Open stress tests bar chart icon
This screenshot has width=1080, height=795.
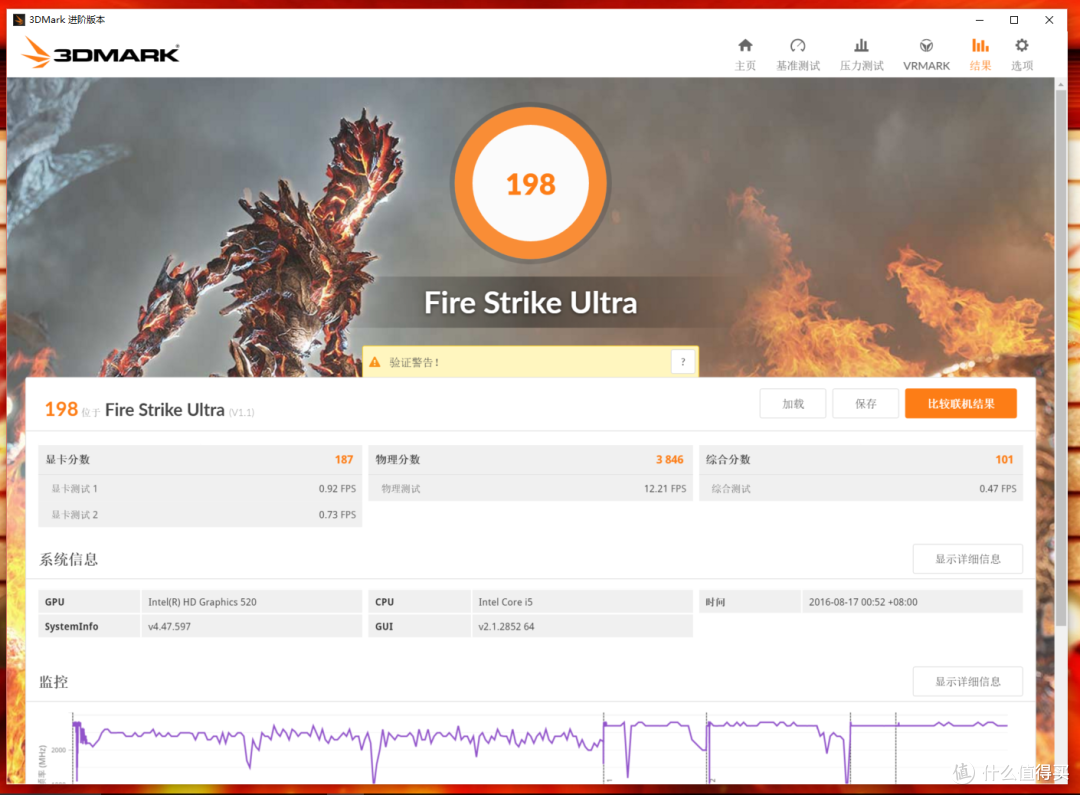tap(861, 45)
